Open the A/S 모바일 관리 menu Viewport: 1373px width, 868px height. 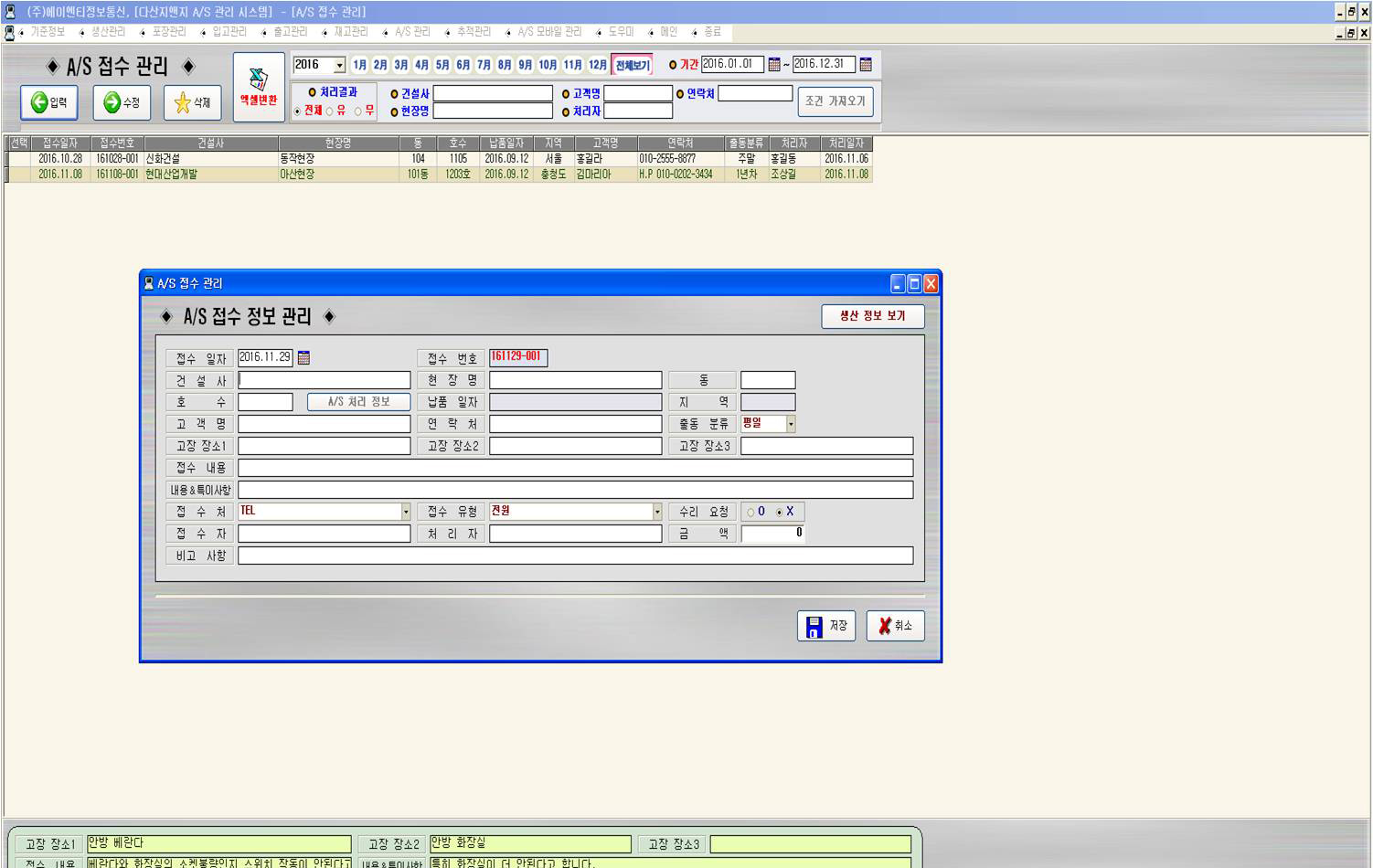click(x=549, y=32)
